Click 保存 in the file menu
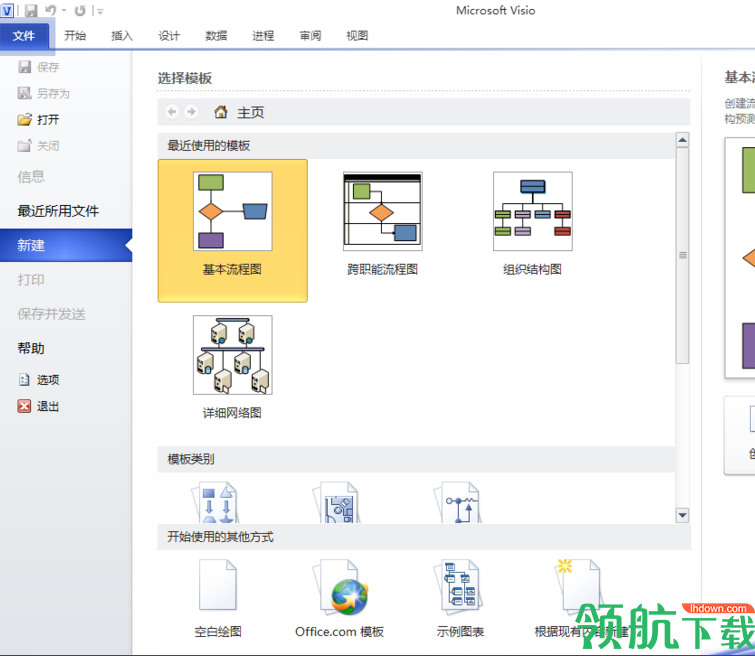This screenshot has width=755, height=656. tap(48, 67)
